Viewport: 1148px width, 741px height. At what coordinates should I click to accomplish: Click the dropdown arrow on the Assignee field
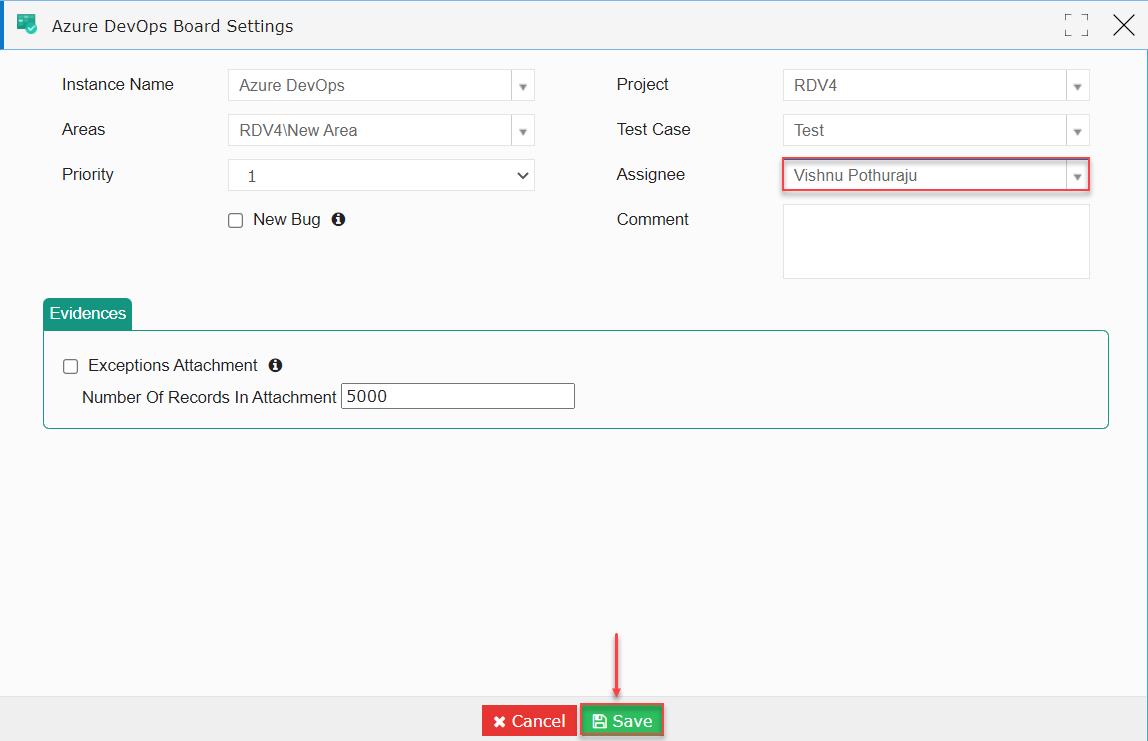tap(1077, 174)
